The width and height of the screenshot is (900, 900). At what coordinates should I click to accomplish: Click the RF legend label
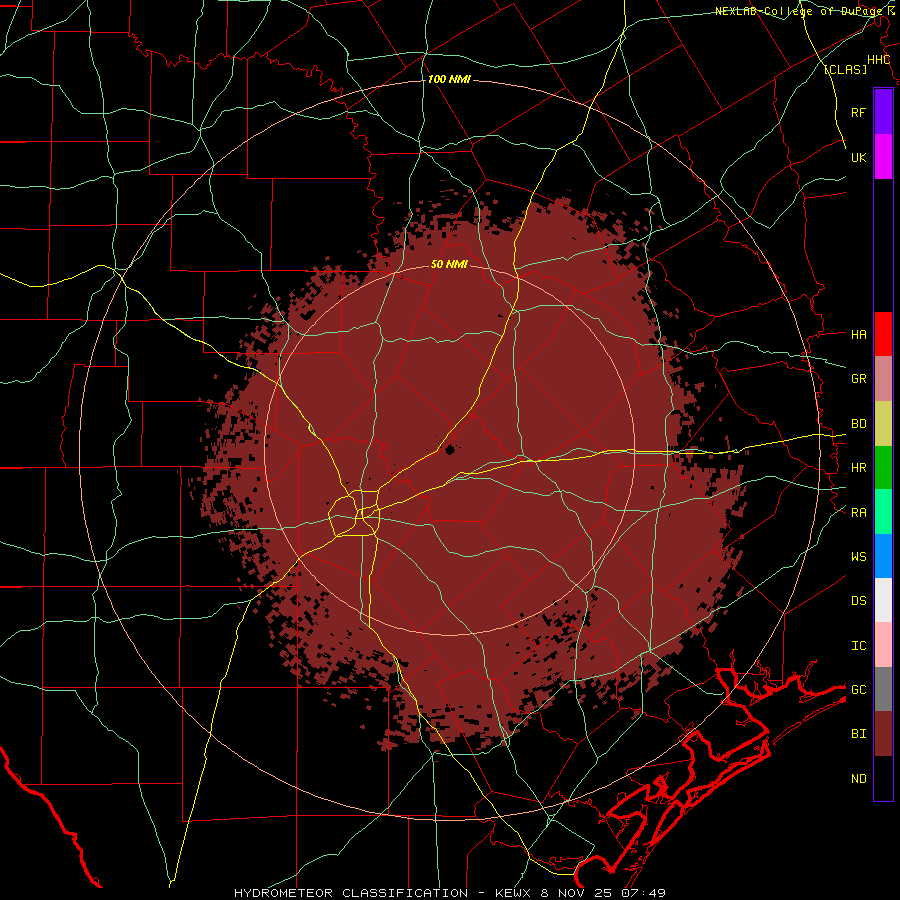[858, 112]
